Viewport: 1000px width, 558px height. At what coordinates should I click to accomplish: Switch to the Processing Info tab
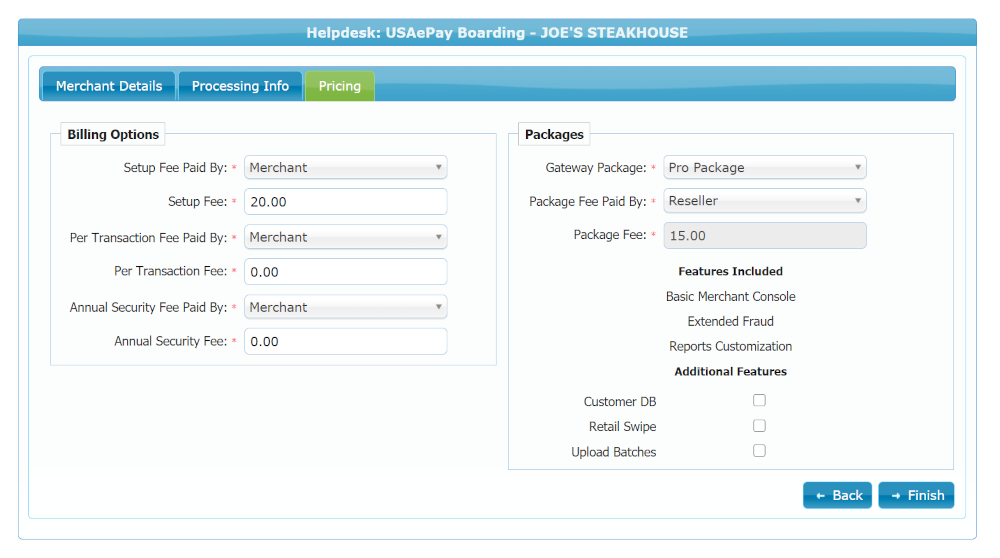240,86
